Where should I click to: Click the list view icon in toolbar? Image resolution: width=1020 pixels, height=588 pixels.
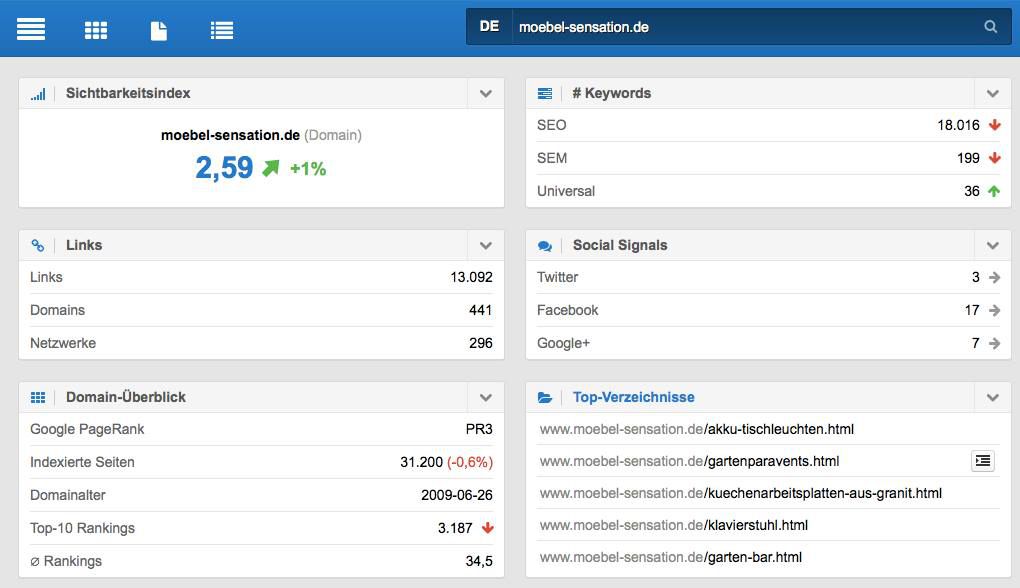pos(222,30)
